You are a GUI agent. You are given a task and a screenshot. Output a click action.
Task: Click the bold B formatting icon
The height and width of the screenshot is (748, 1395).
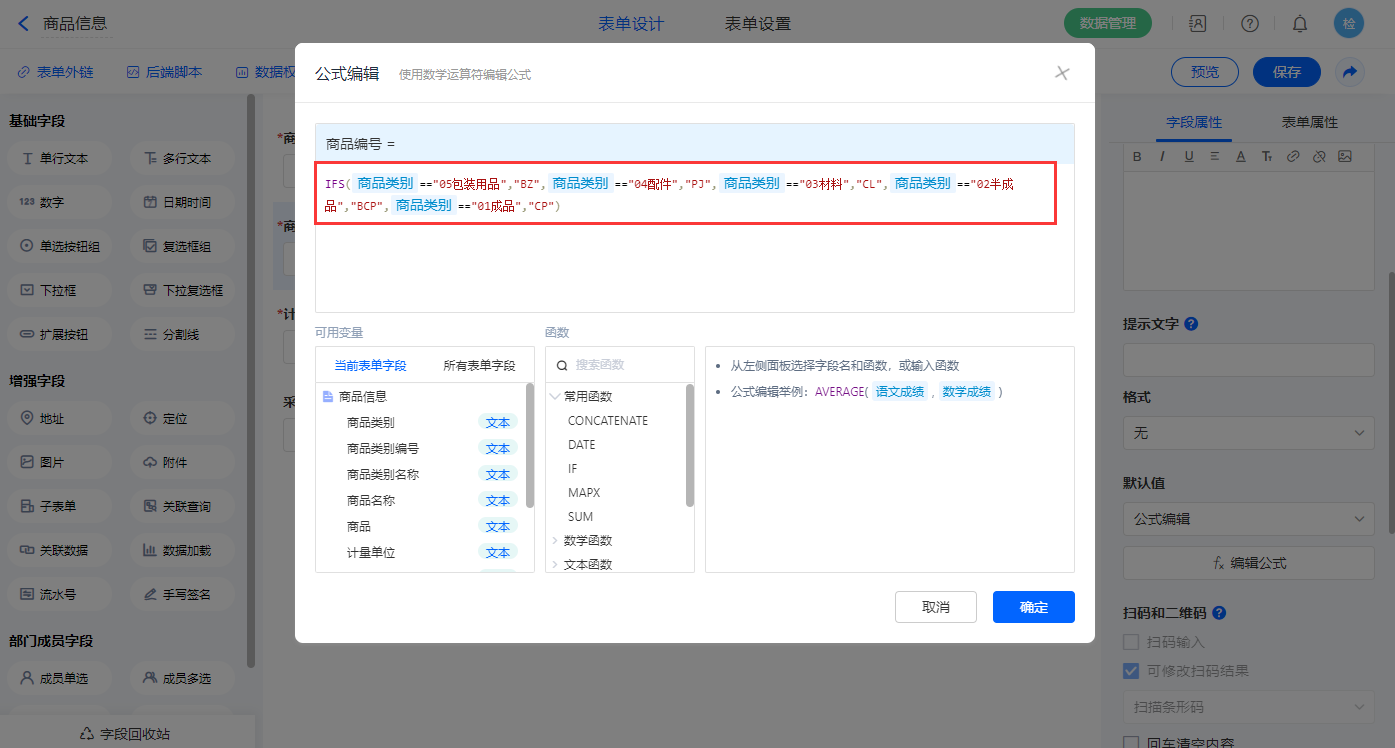(x=1136, y=156)
